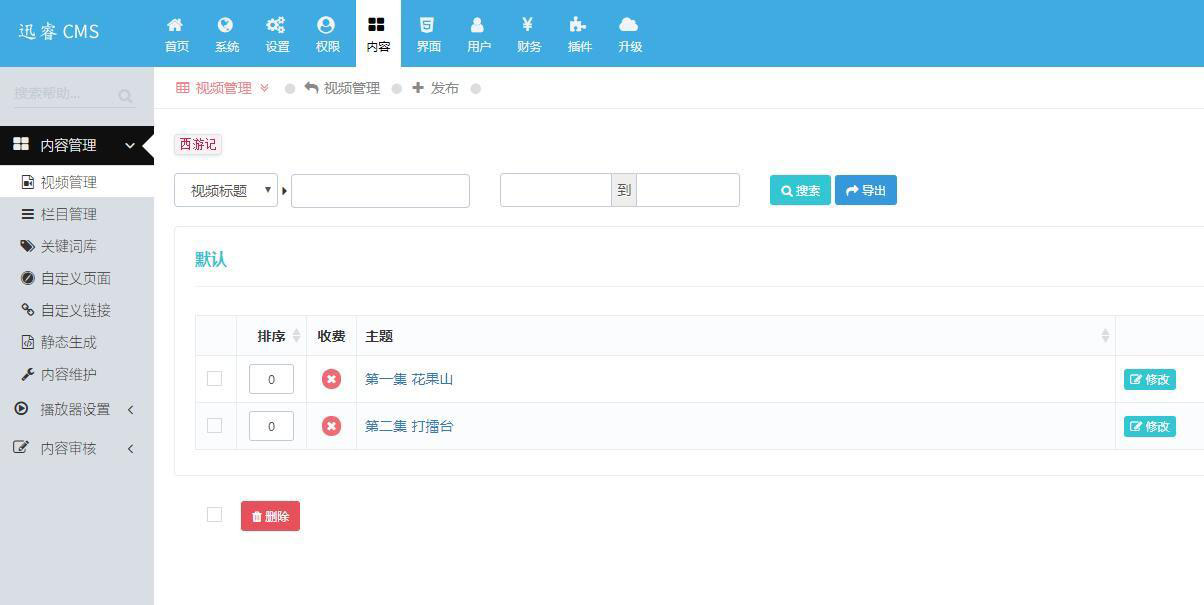Click the red 收费 cross for 第一集 花果山
The height and width of the screenshot is (605, 1204).
click(331, 379)
